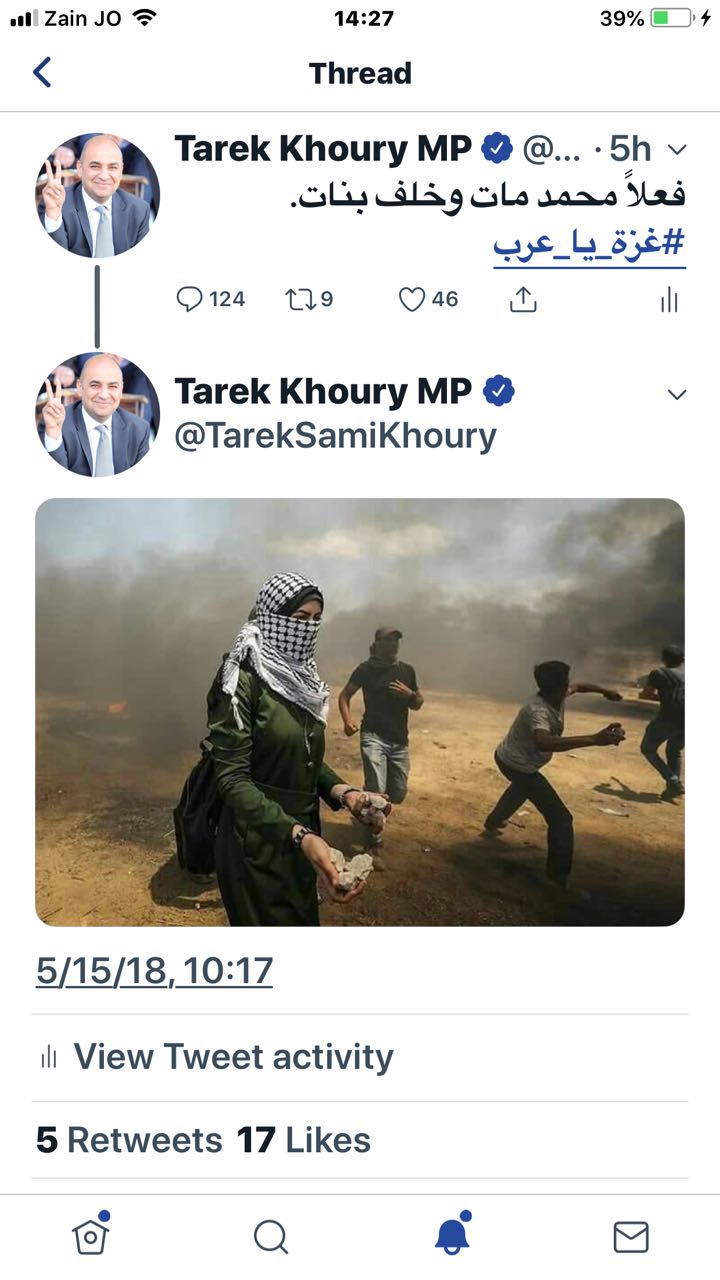
Task: Open the Search tab magnifier
Action: (x=271, y=1237)
